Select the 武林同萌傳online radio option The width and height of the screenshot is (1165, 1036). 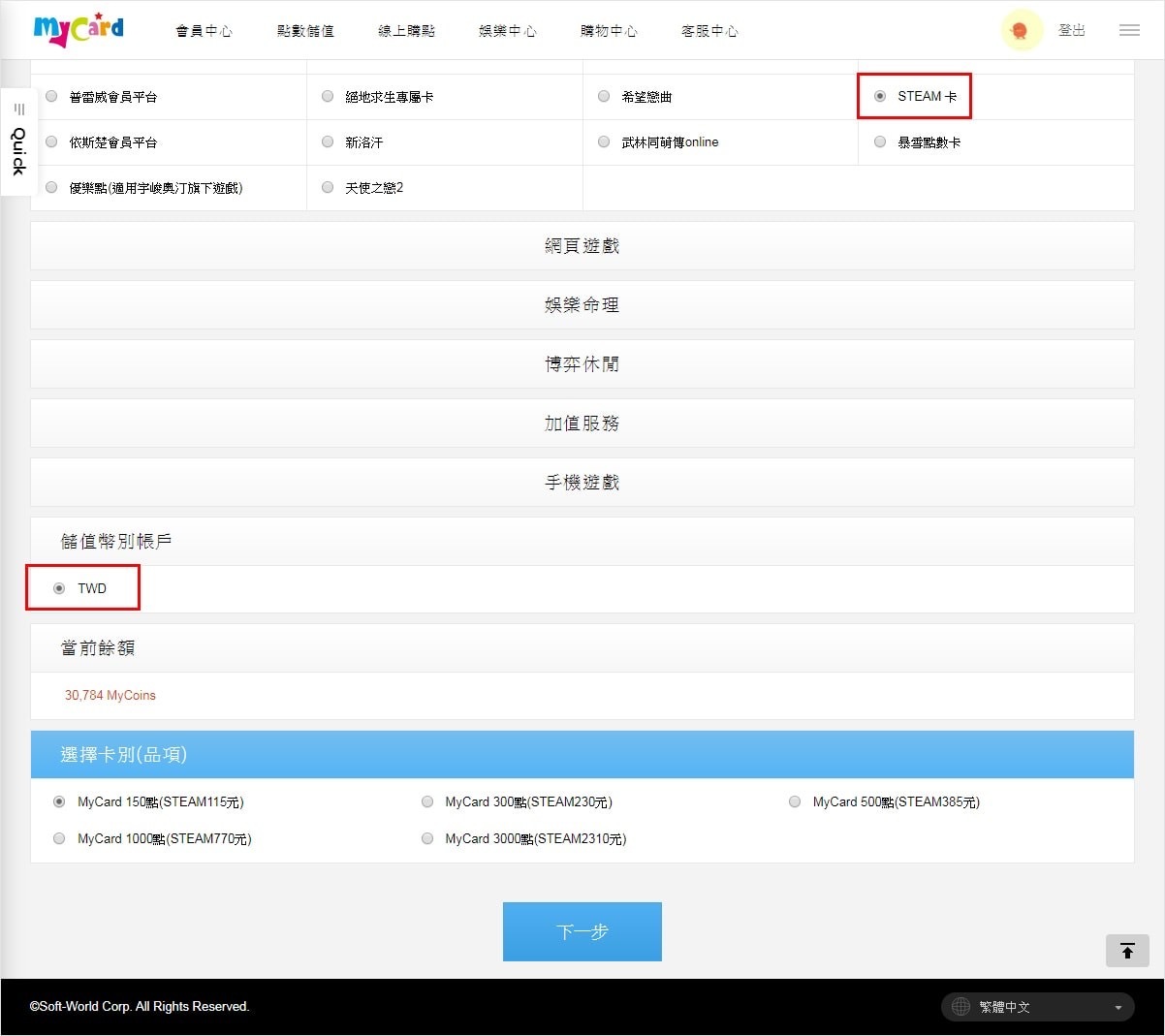tap(604, 142)
